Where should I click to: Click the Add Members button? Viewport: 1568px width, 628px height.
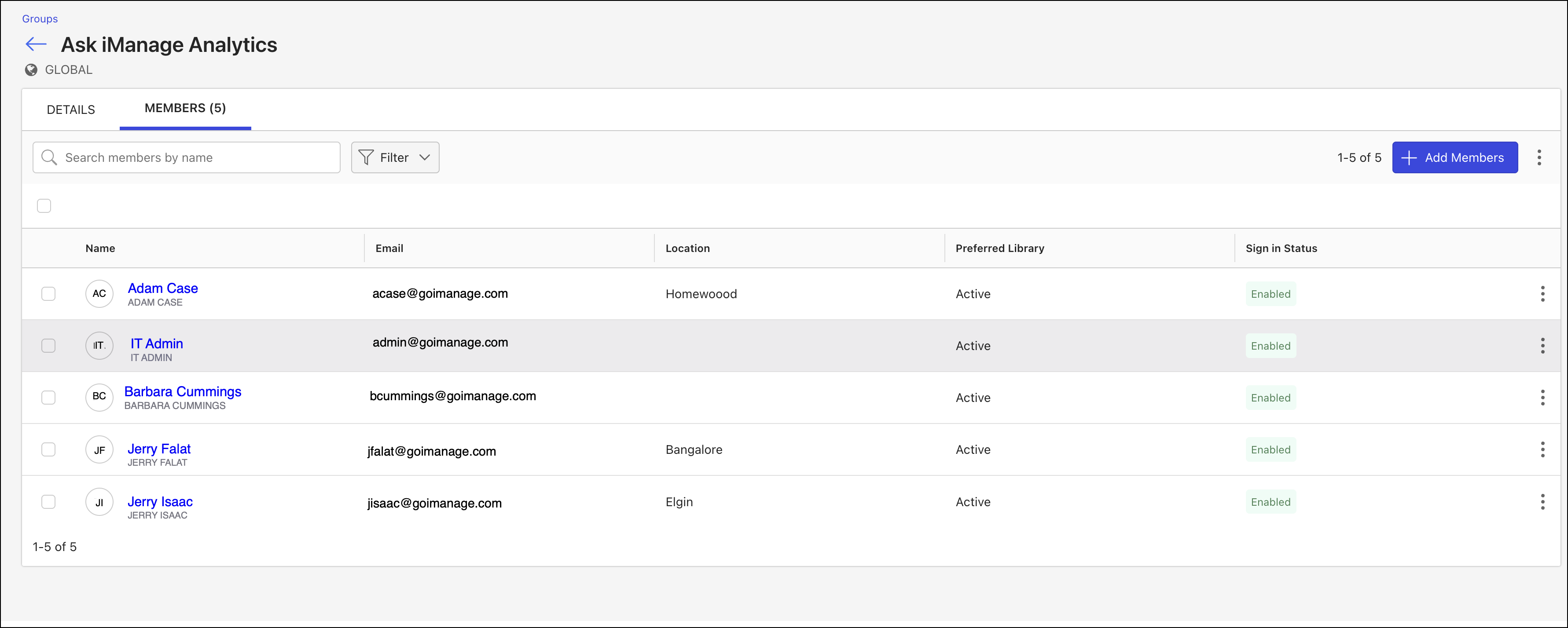click(1454, 157)
